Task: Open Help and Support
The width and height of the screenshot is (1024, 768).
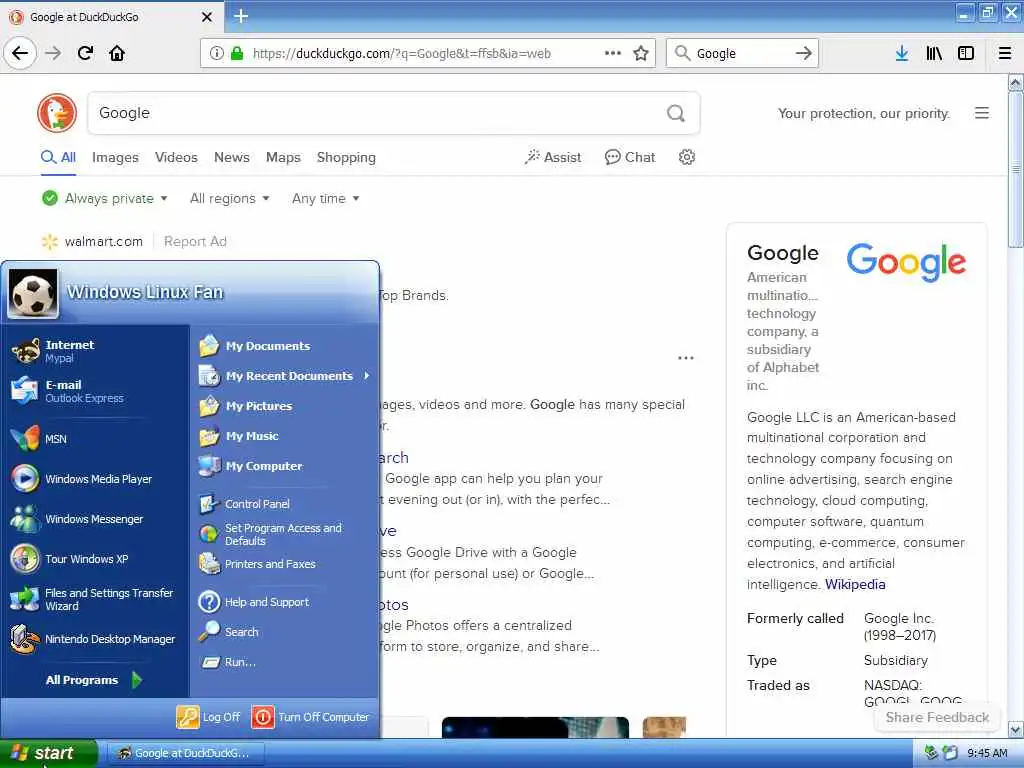Action: (x=285, y=601)
